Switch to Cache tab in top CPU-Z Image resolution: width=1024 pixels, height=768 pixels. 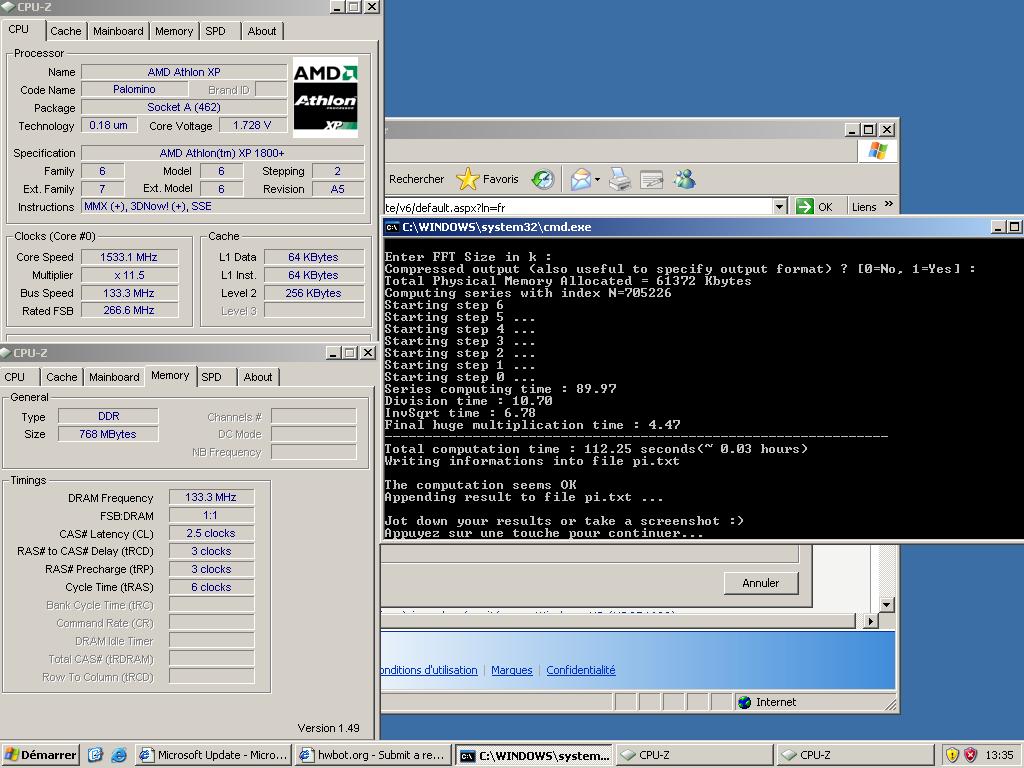(x=66, y=31)
